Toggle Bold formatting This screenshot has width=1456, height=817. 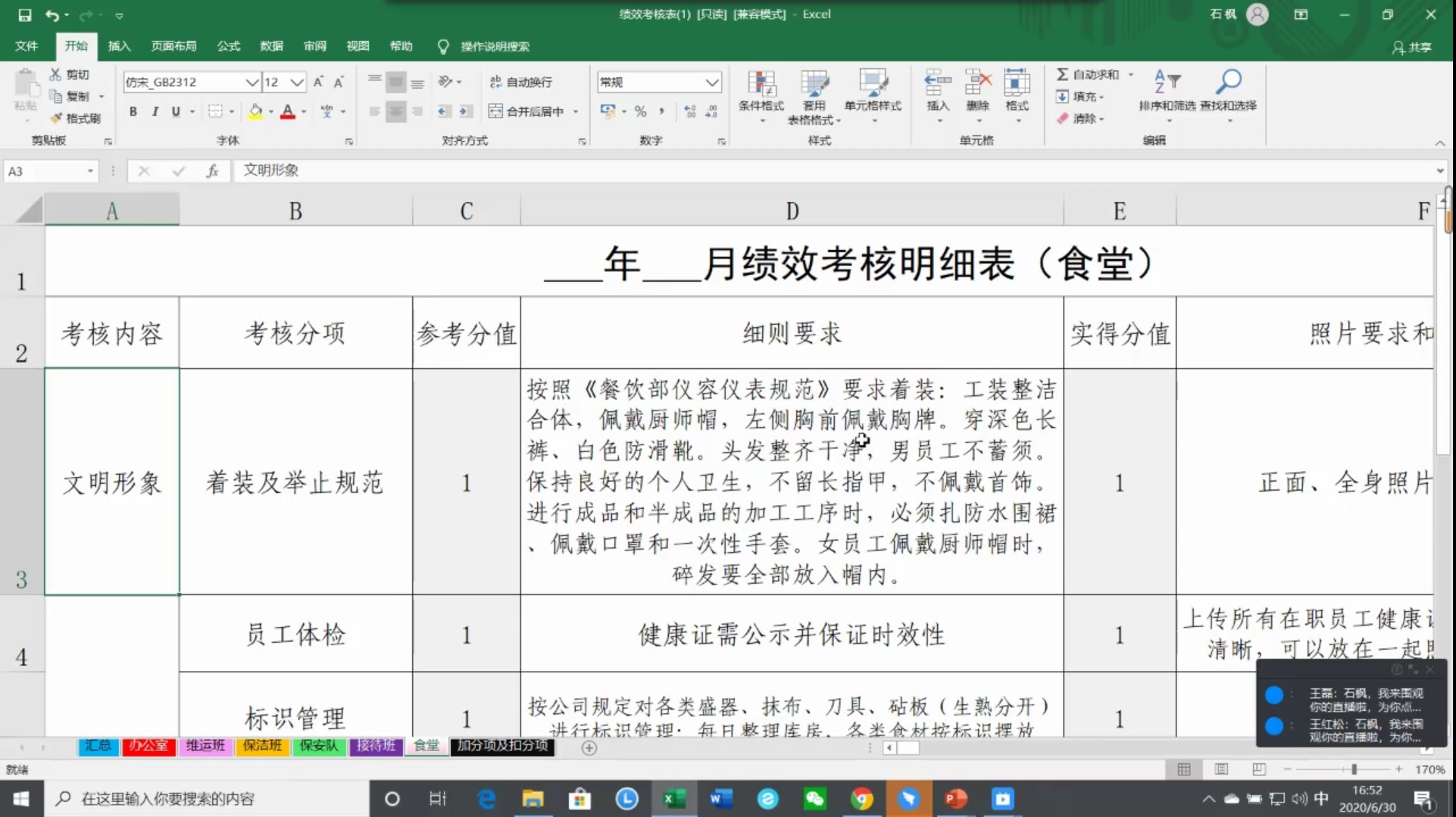click(133, 111)
